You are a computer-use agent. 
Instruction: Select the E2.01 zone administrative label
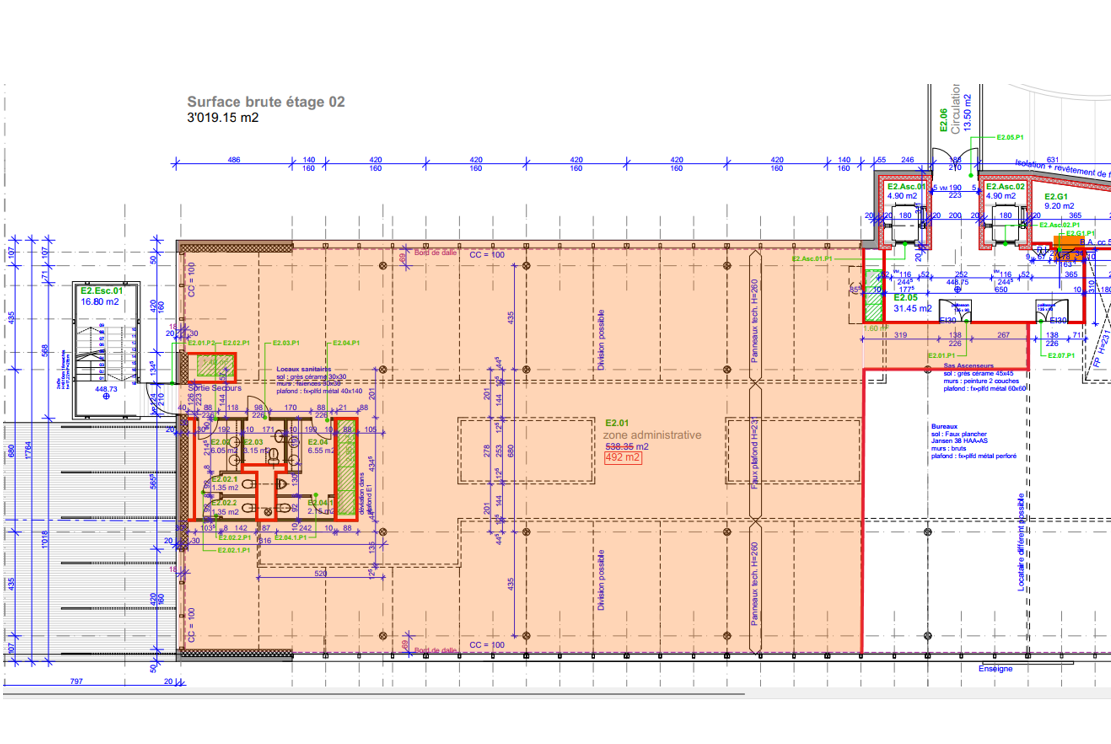point(651,430)
